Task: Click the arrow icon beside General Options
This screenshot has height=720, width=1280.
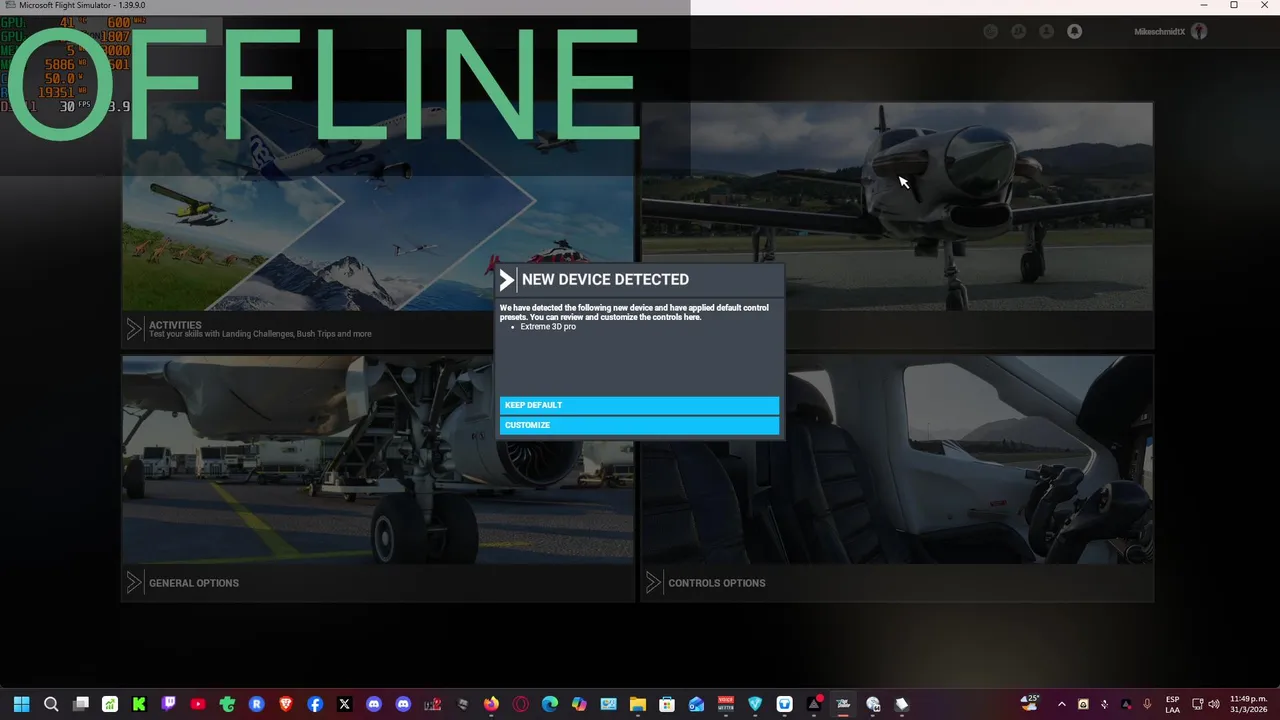Action: pos(134,582)
